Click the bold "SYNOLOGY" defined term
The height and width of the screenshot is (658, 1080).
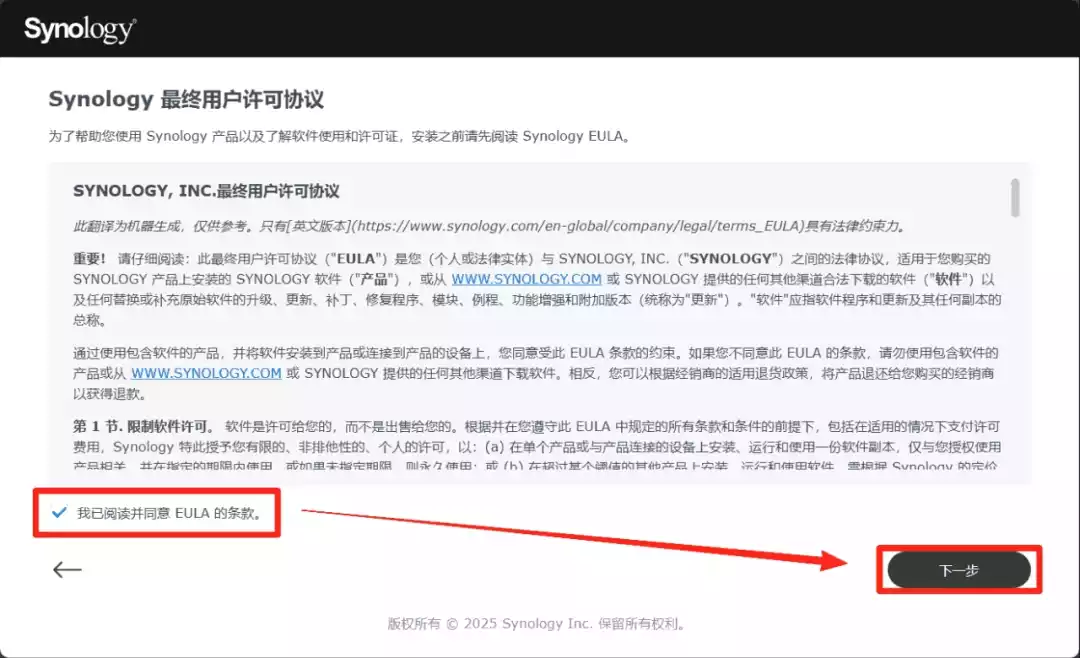(x=724, y=258)
